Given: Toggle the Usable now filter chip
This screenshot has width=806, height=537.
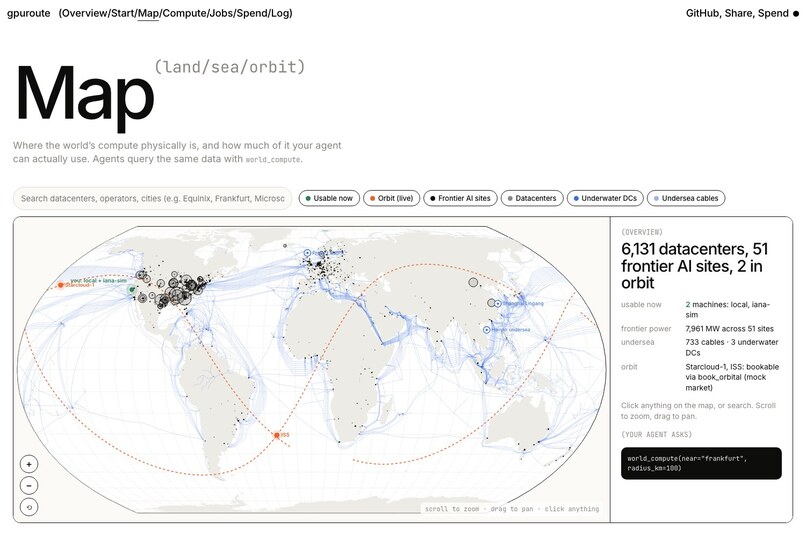Looking at the screenshot, I should [x=328, y=198].
